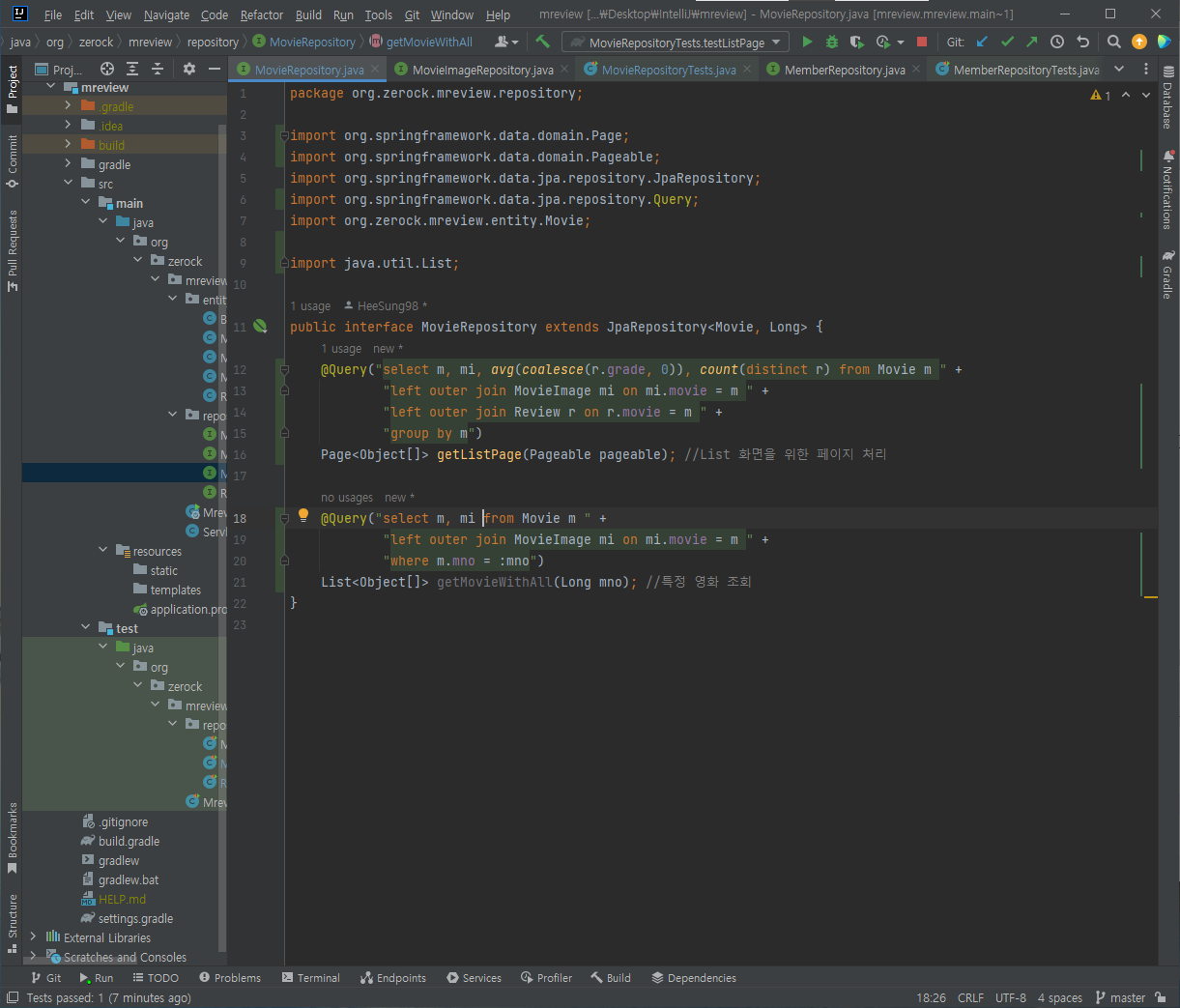Hide the Project tool window

tap(215, 69)
